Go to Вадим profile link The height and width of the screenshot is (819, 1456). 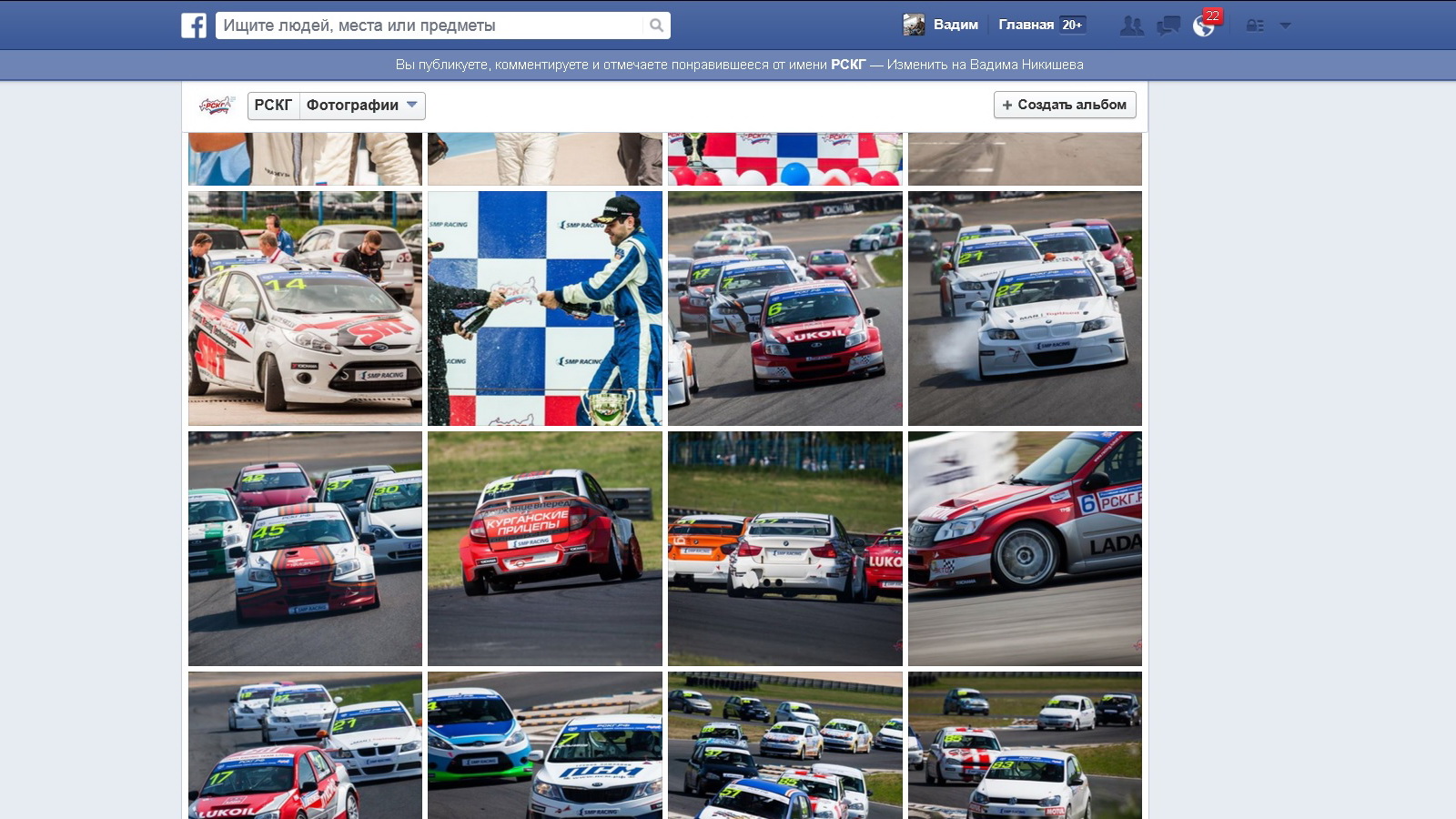tap(955, 25)
